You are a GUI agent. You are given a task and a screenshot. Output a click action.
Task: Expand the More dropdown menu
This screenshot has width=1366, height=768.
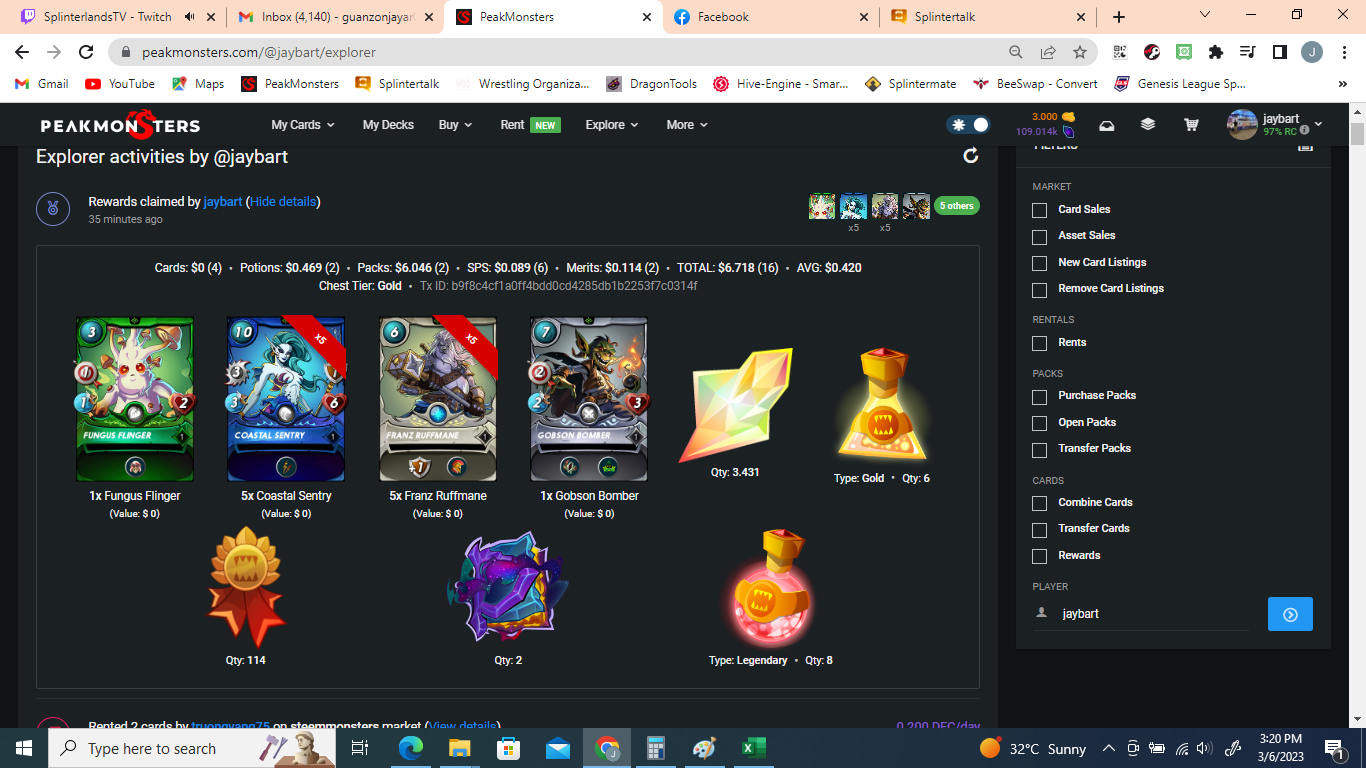tap(687, 125)
